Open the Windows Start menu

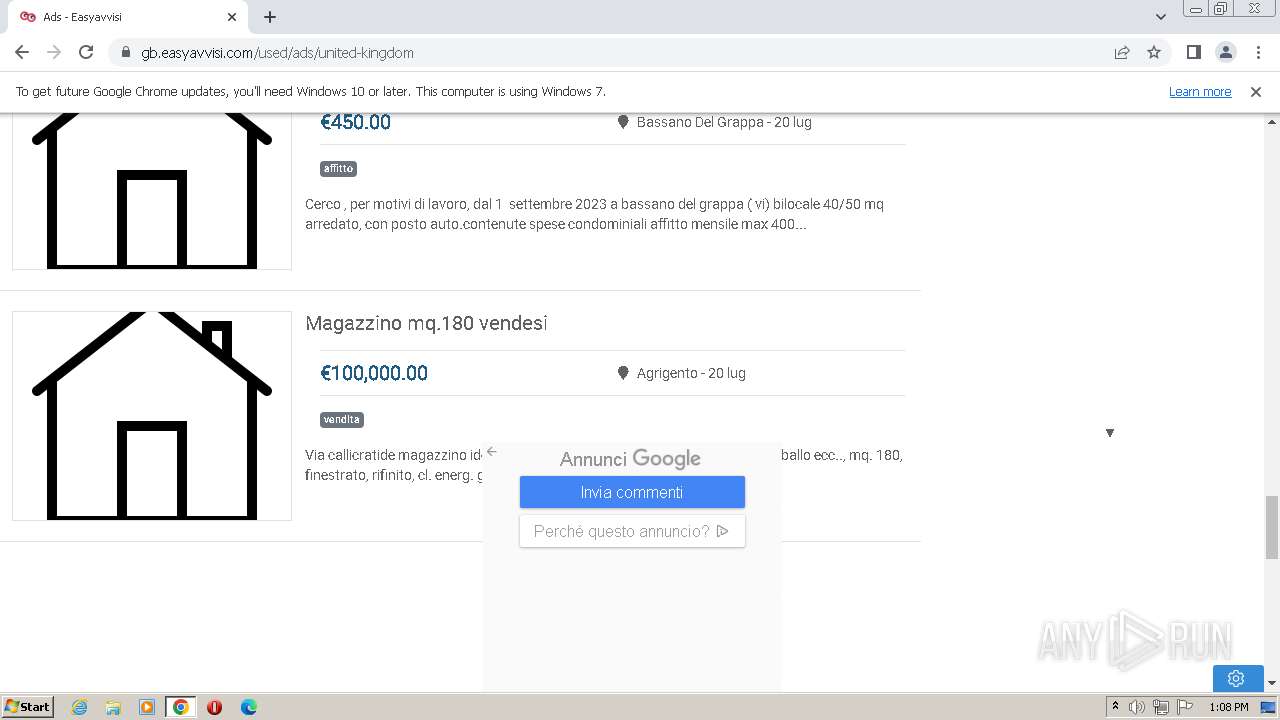[x=27, y=706]
